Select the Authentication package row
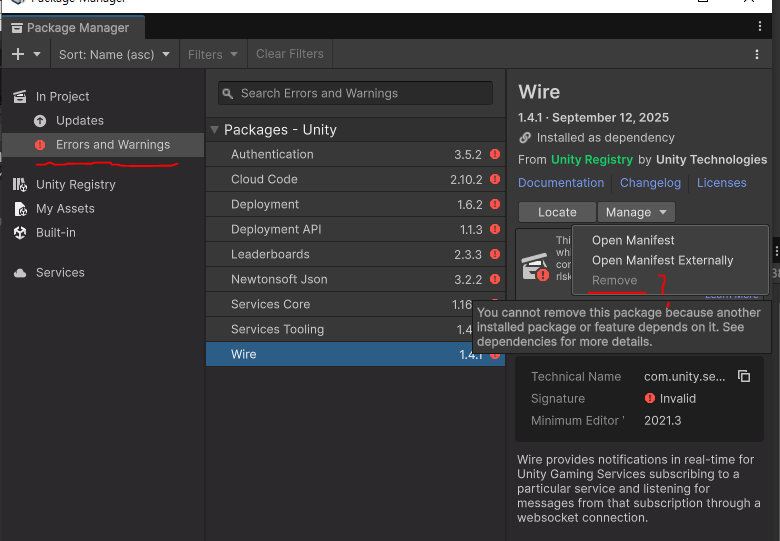Image resolution: width=780 pixels, height=541 pixels. [x=355, y=154]
